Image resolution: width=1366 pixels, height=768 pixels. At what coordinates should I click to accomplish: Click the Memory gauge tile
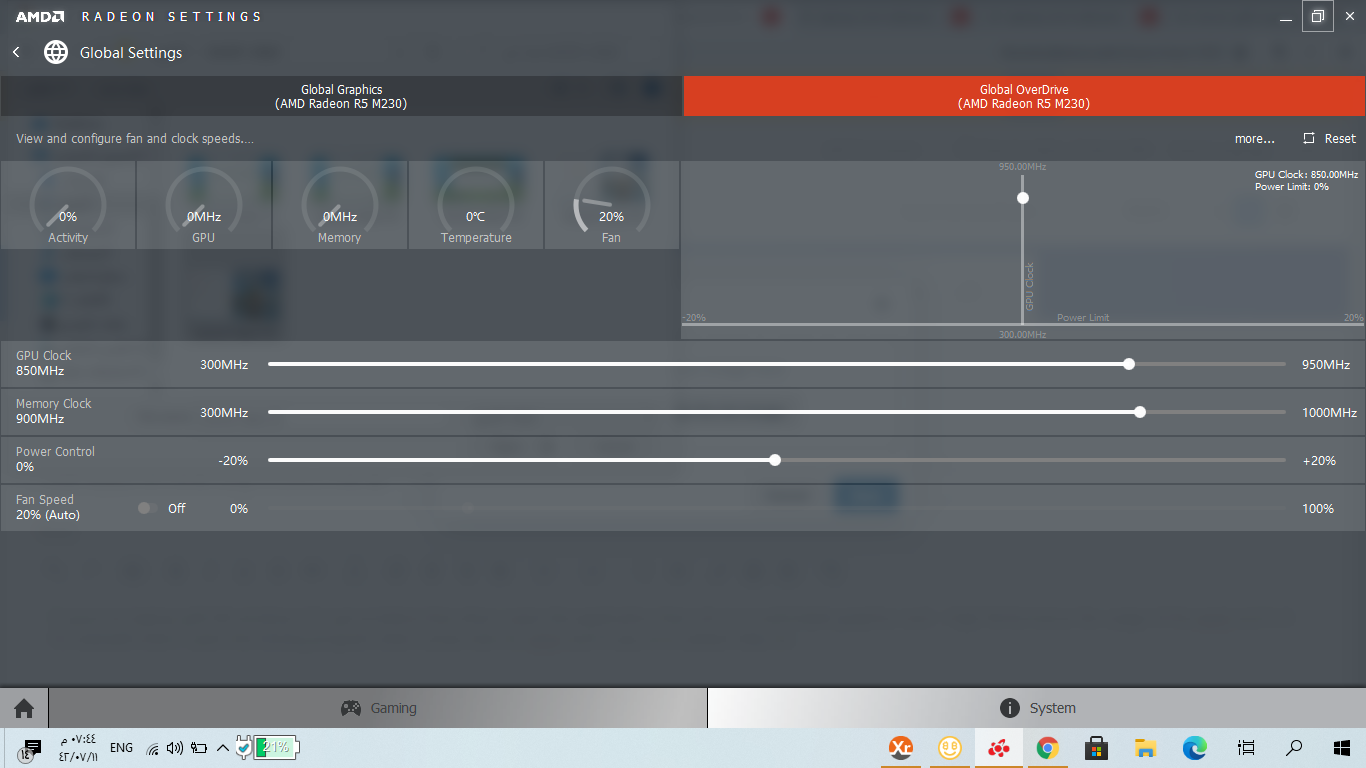coord(340,205)
